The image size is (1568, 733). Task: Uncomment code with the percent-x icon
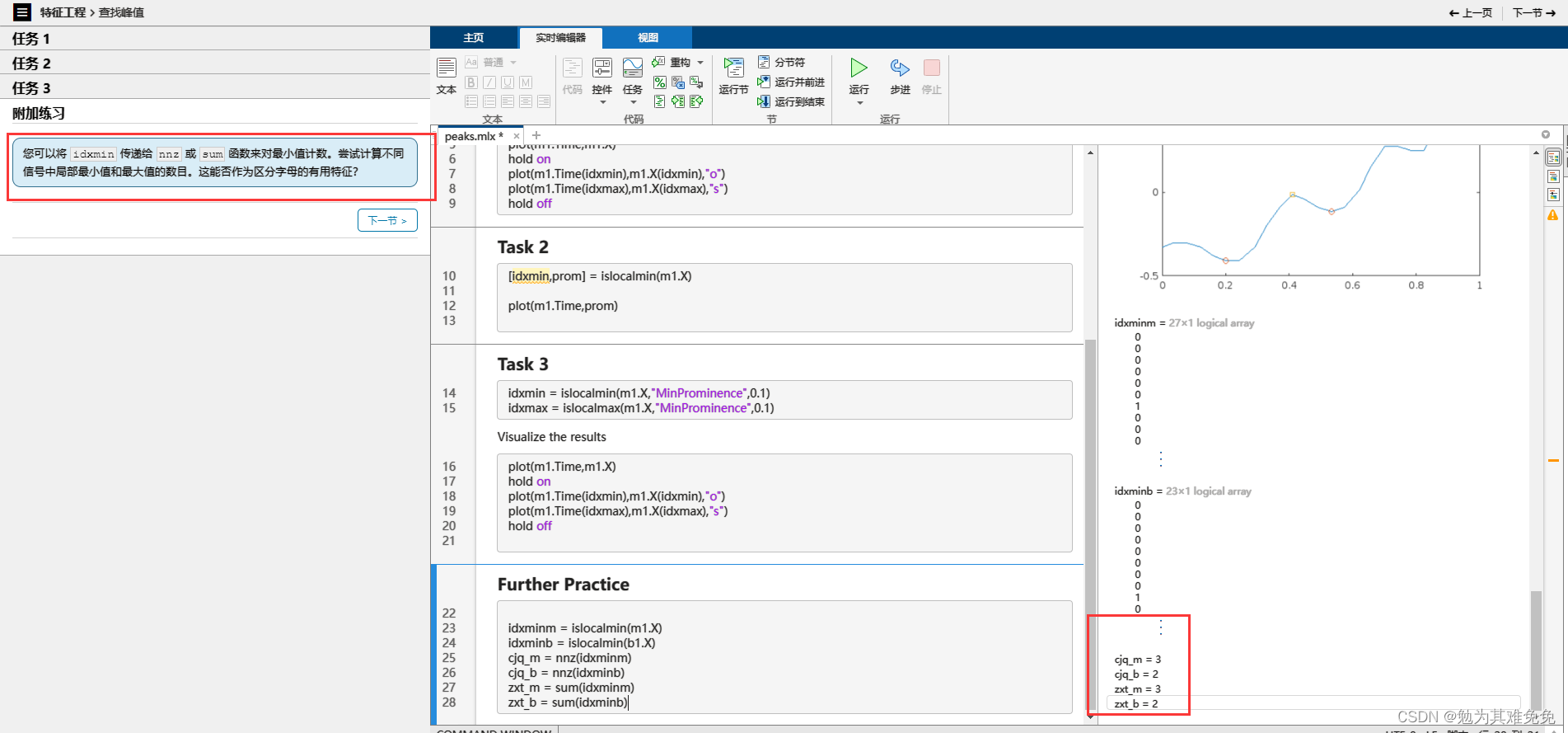pos(678,82)
